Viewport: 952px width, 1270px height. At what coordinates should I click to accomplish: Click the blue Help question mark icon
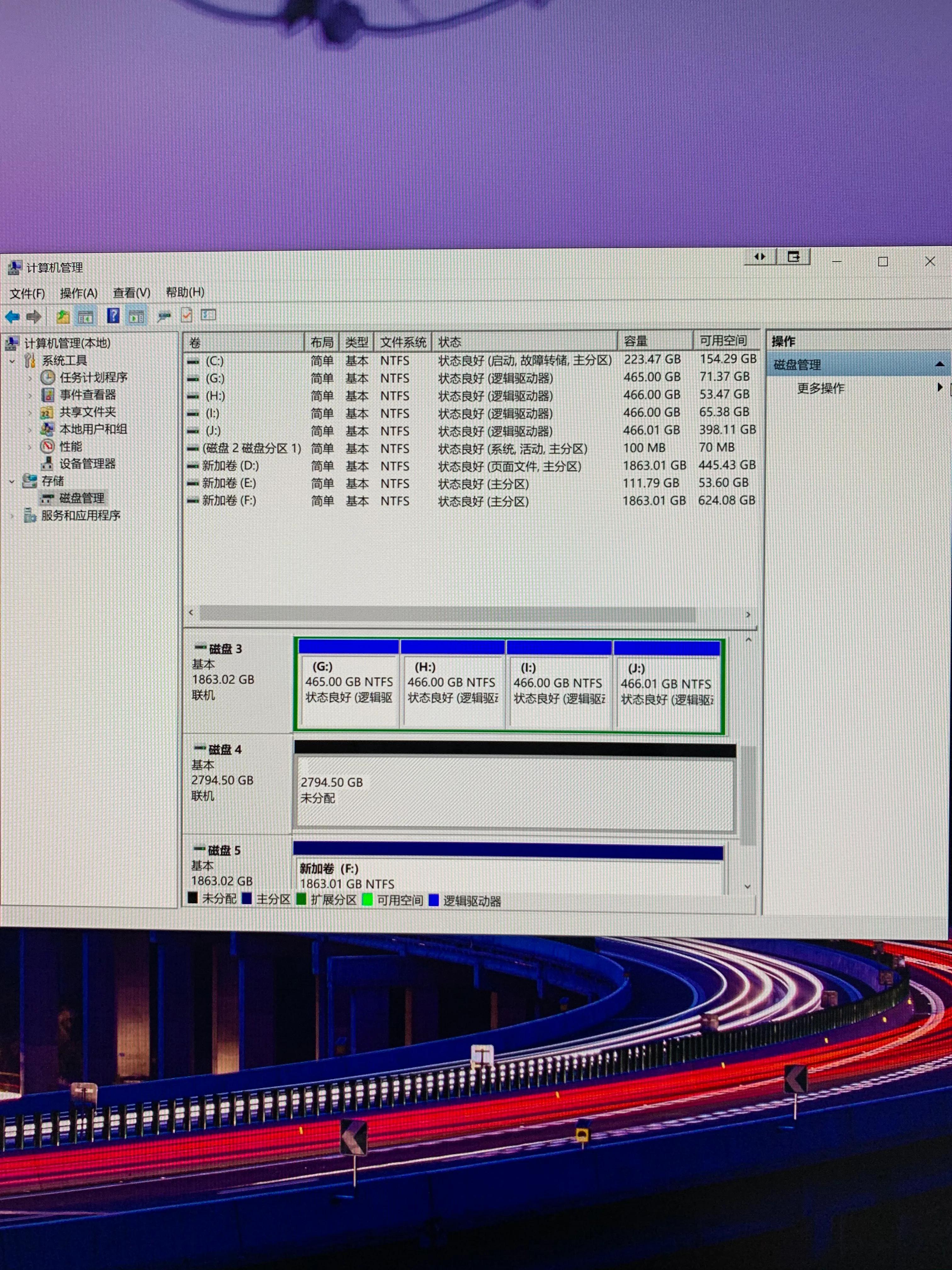click(113, 315)
